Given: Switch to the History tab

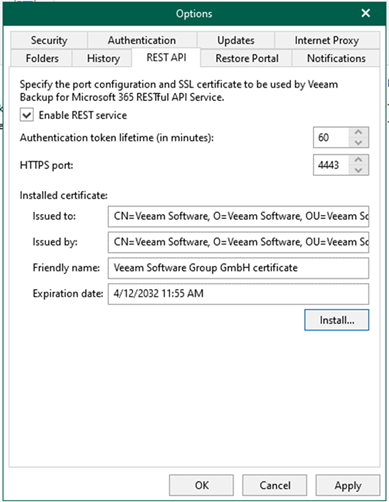Looking at the screenshot, I should pyautogui.click(x=103, y=58).
